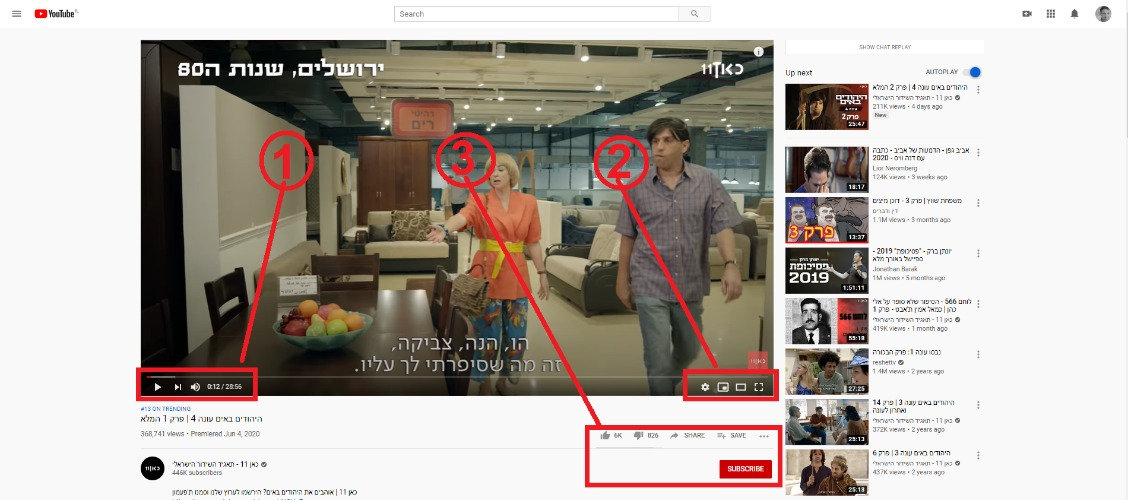The height and width of the screenshot is (500, 1128).
Task: Play the video
Action: (x=158, y=387)
